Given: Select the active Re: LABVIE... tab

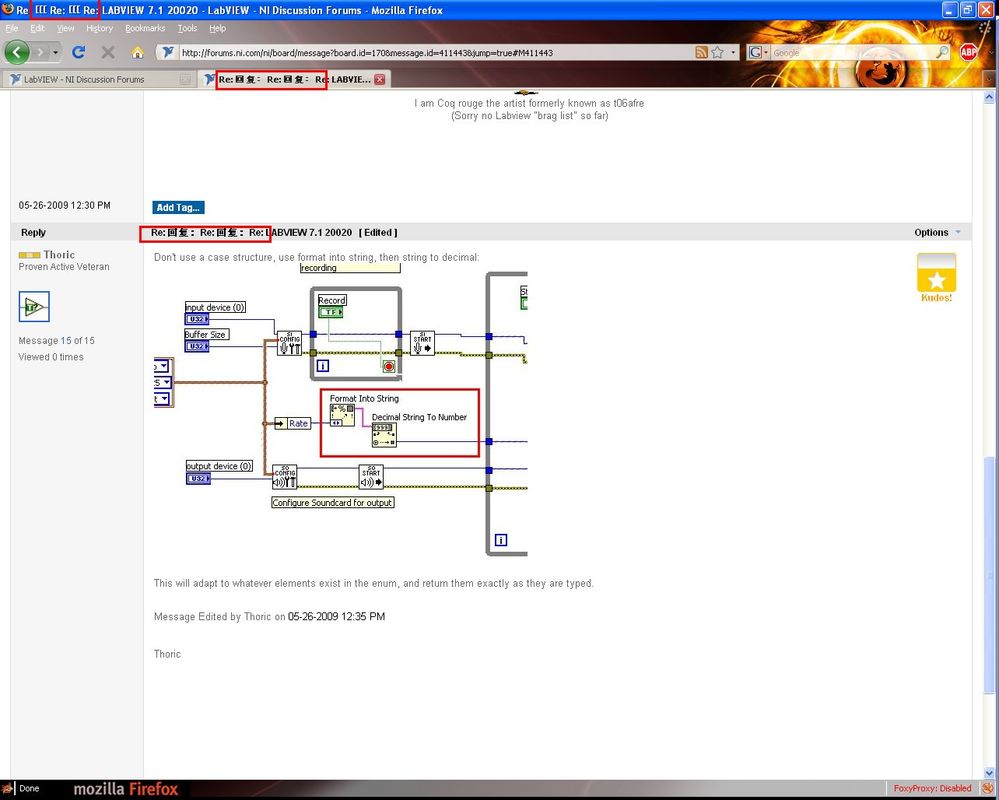Looking at the screenshot, I should (x=294, y=80).
